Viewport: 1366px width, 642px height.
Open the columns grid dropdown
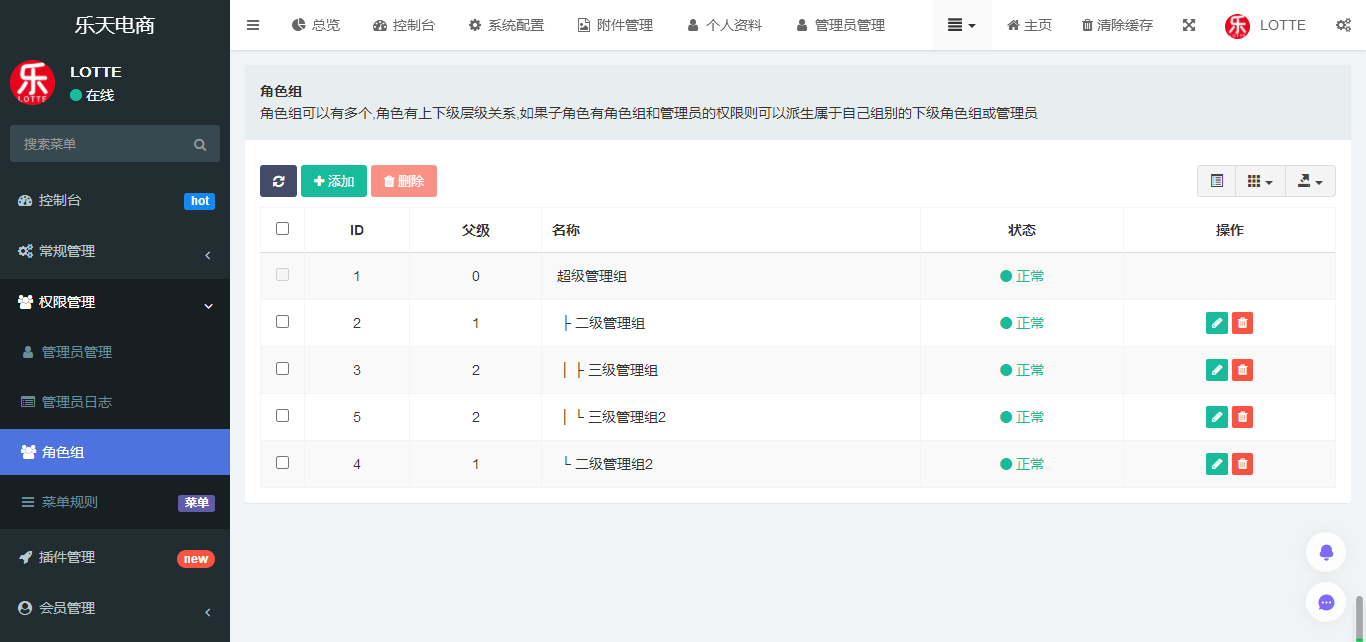click(x=1260, y=181)
